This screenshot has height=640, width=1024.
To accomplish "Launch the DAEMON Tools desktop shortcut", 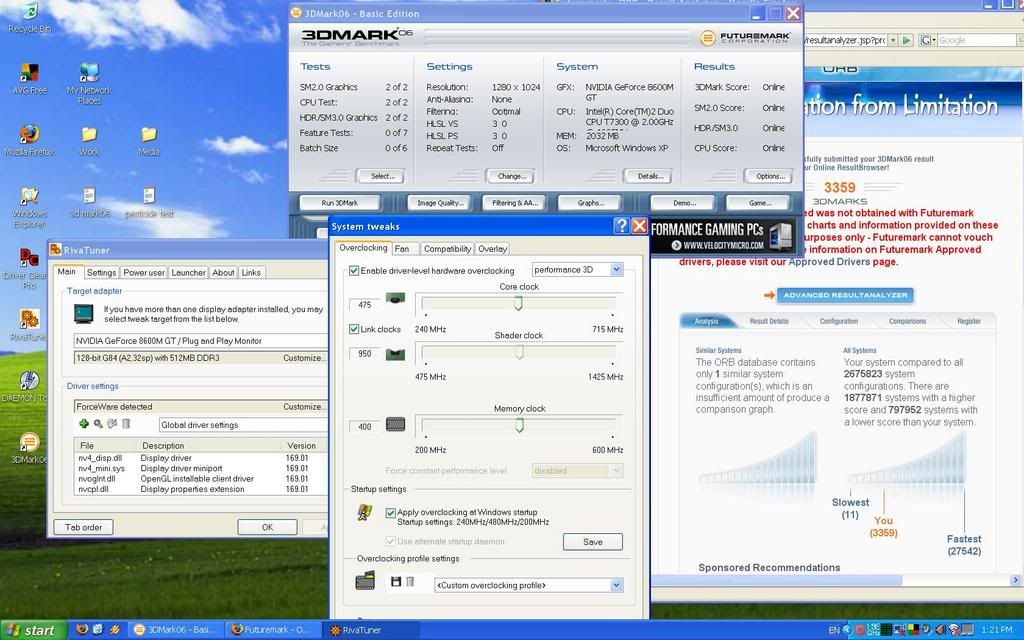I will pyautogui.click(x=29, y=386).
